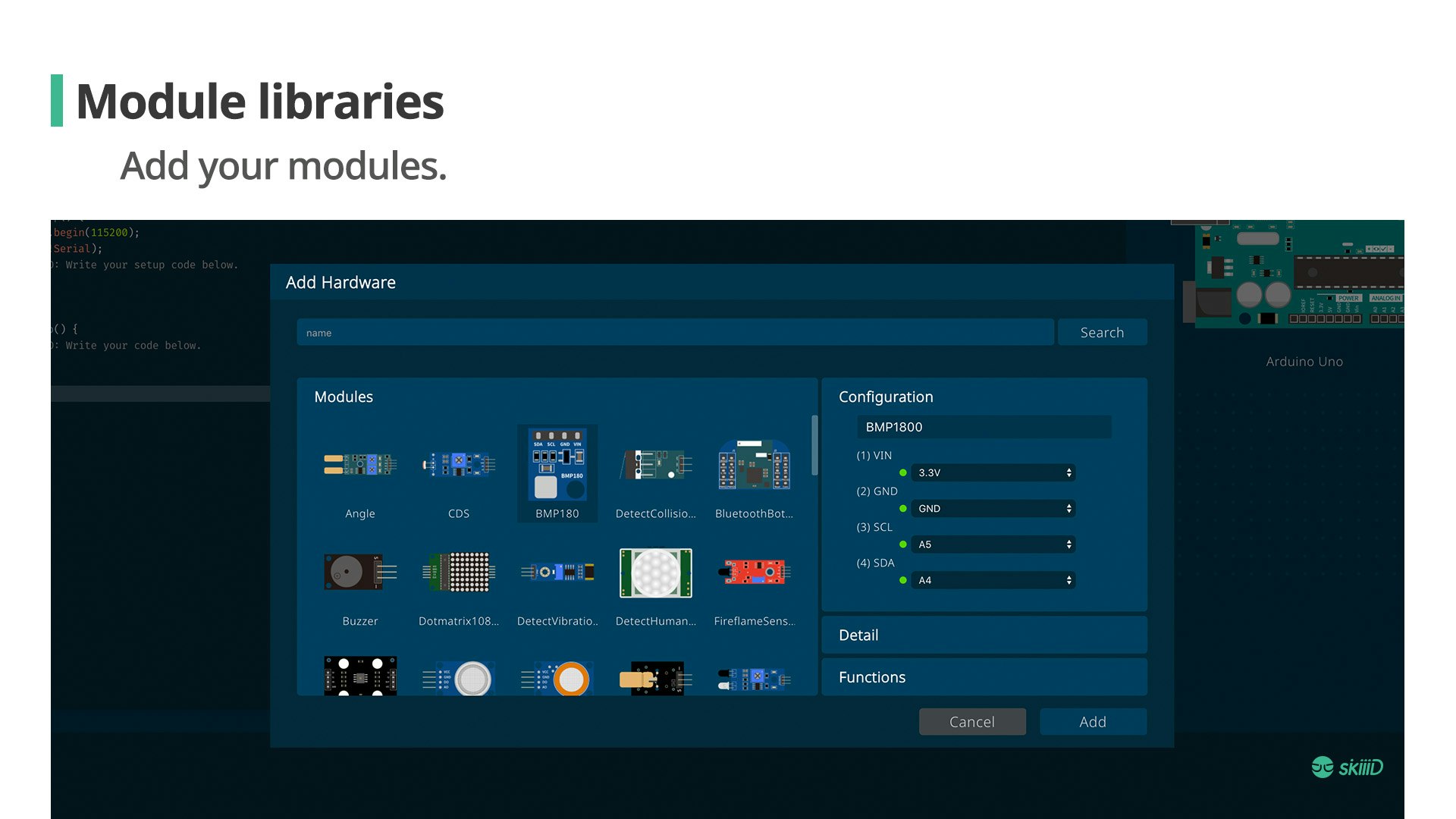Click the Add button
Viewport: 1456px width, 819px height.
pyautogui.click(x=1092, y=722)
